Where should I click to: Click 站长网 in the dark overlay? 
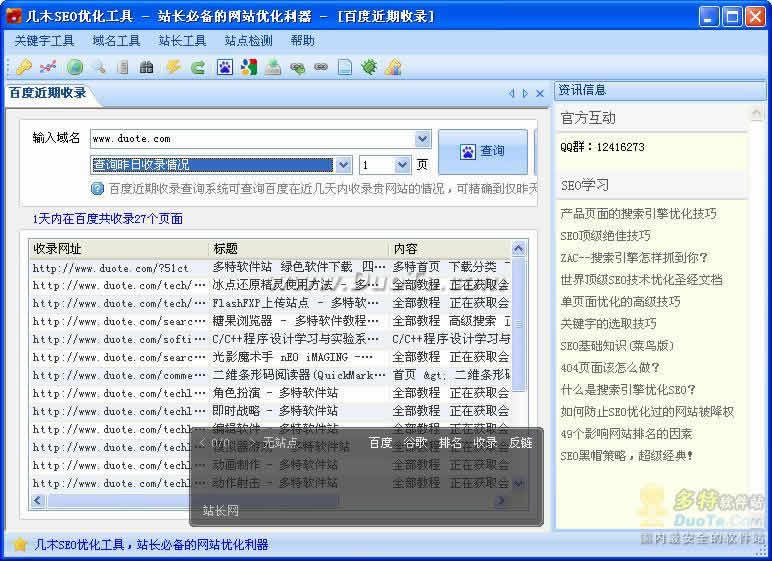[220, 510]
